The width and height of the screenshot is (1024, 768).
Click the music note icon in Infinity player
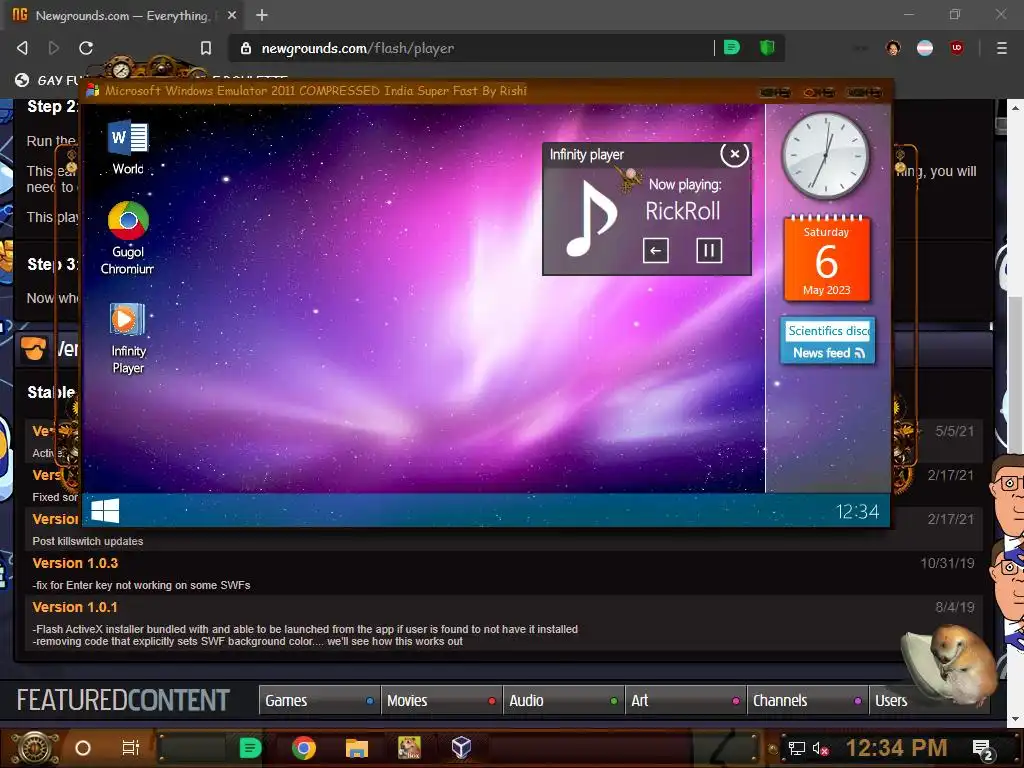[x=590, y=218]
